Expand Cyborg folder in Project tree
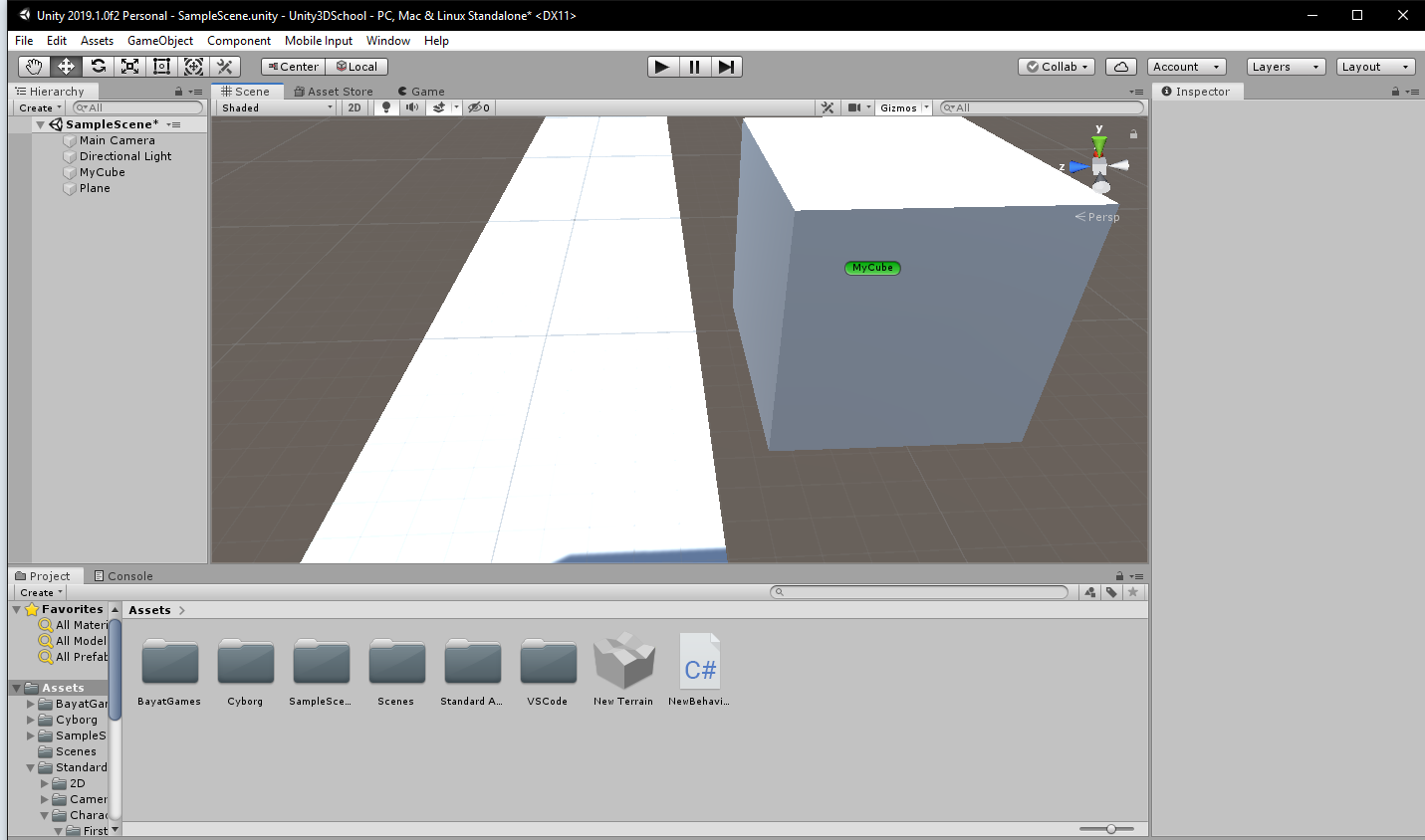 [31, 720]
